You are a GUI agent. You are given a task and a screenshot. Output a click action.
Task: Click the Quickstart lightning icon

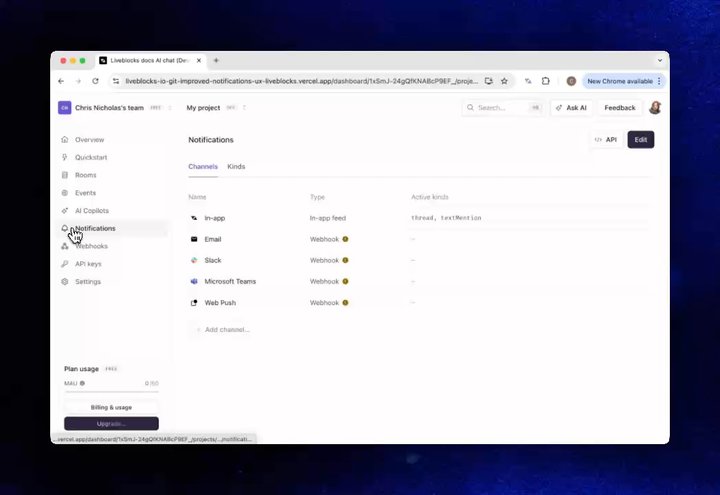65,158
